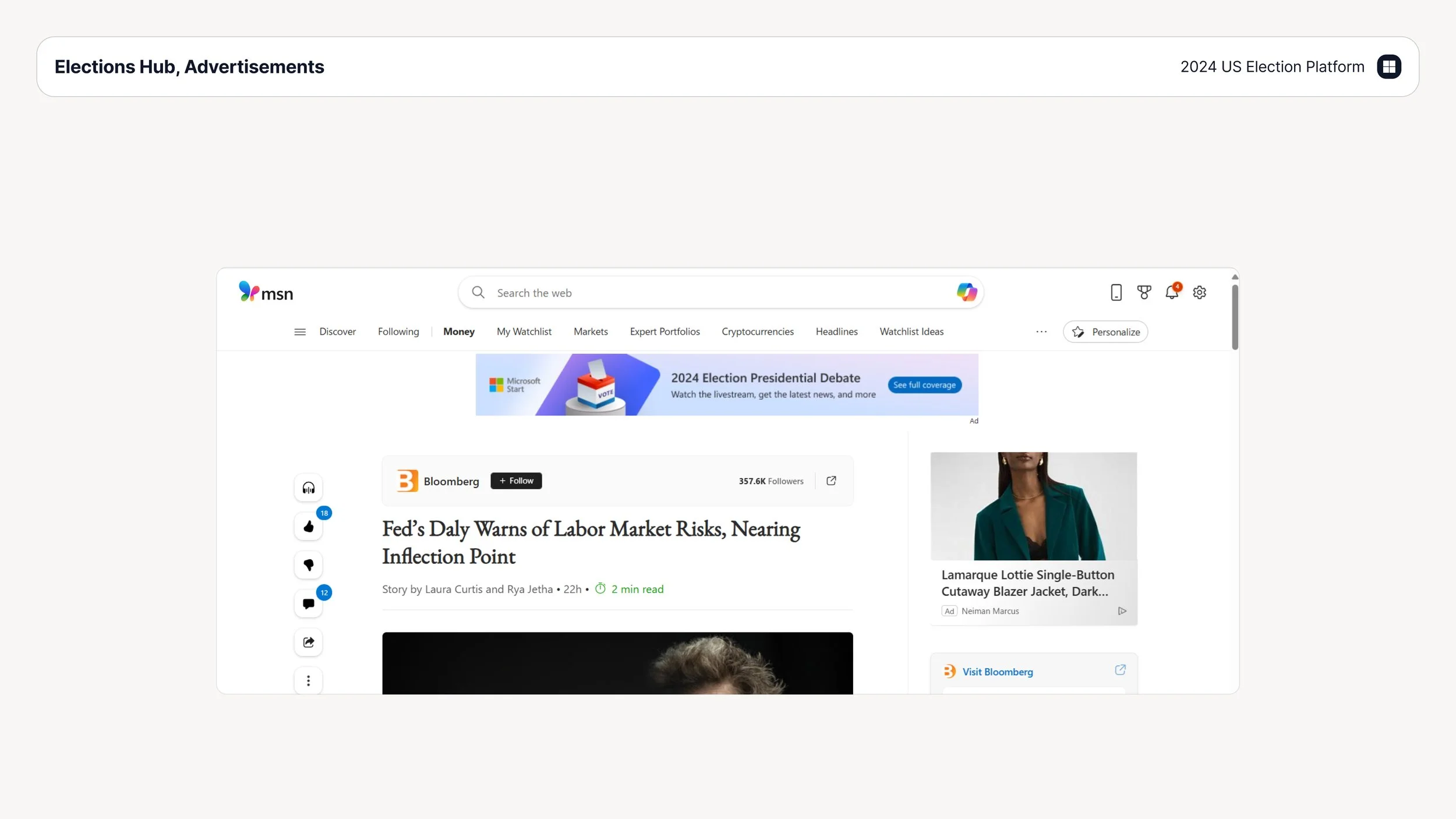Open the notifications bell icon
The width and height of the screenshot is (1456, 819).
pos(1171,292)
